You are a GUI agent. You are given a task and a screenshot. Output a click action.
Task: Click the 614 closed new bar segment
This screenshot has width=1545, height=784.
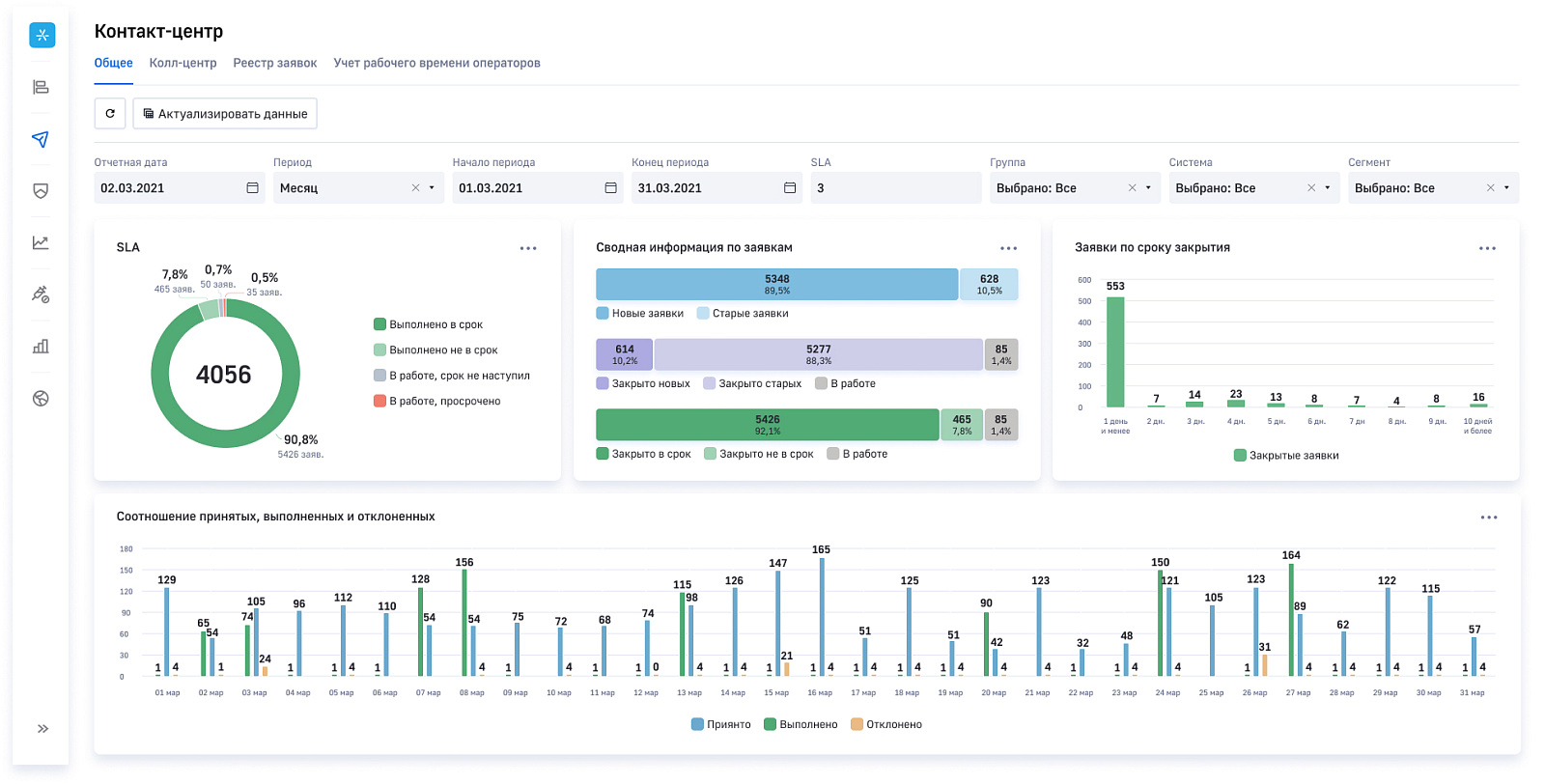click(x=625, y=354)
